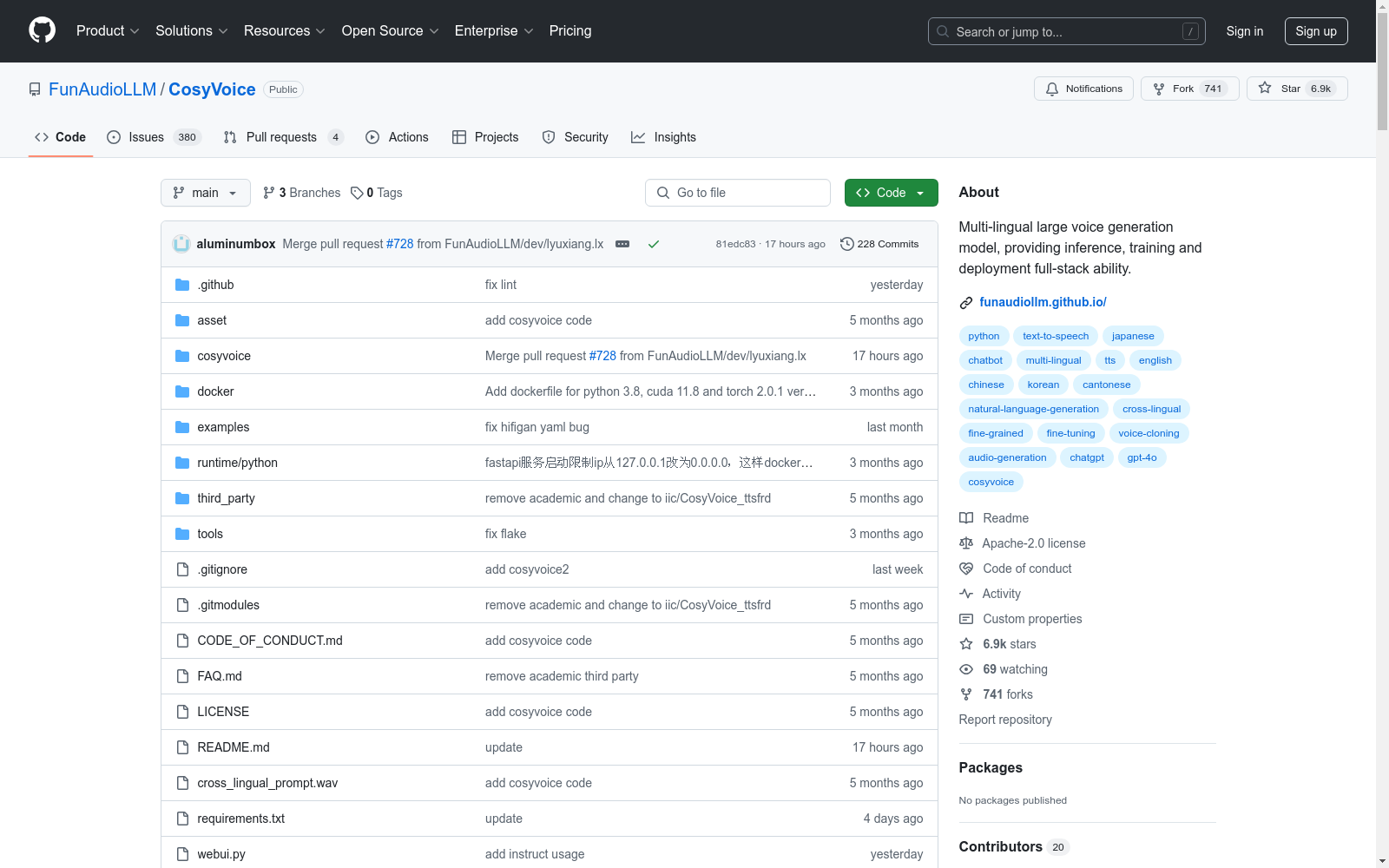
Task: Open the green Code dropdown
Action: [x=891, y=193]
